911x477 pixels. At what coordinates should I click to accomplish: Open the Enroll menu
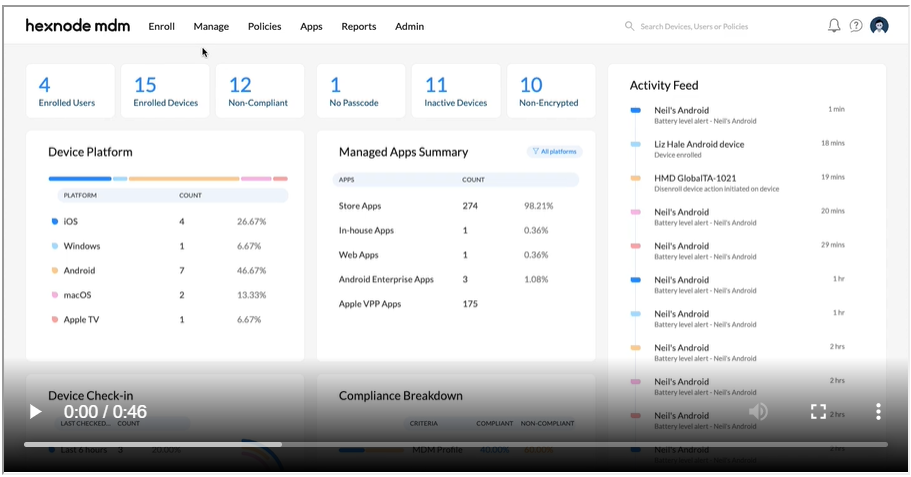[161, 27]
